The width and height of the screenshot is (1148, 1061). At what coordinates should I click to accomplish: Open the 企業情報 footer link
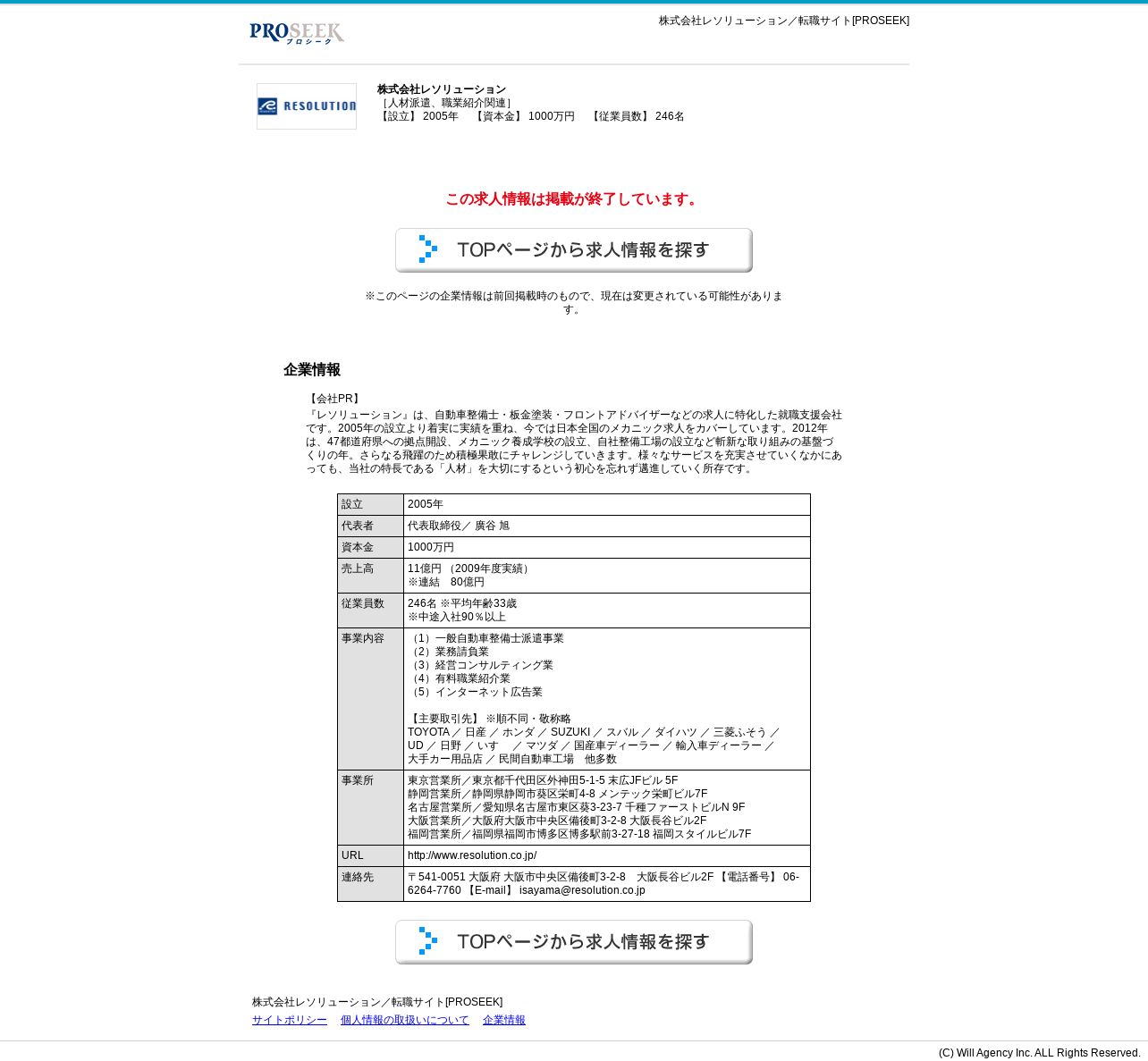[504, 1020]
